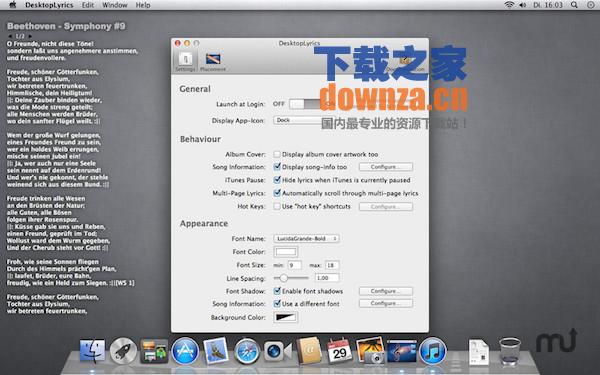
Task: Uncheck Display song-info too
Action: pyautogui.click(x=277, y=167)
